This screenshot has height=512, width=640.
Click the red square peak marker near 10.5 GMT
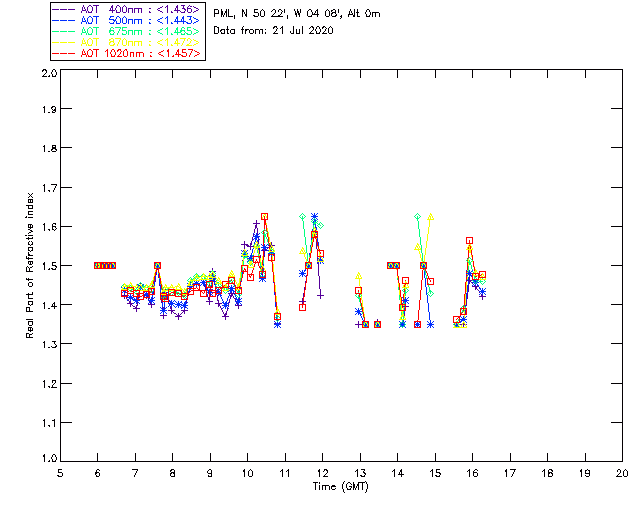pos(265,216)
